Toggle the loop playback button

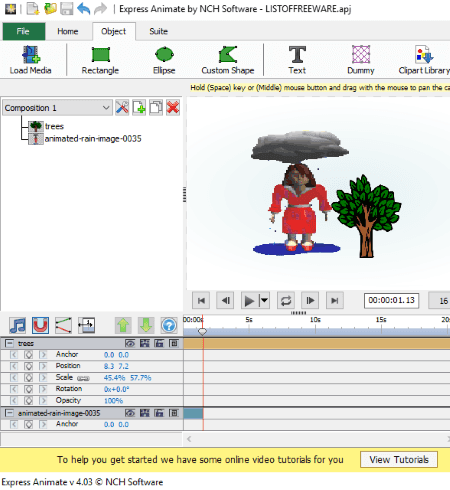[x=286, y=301]
